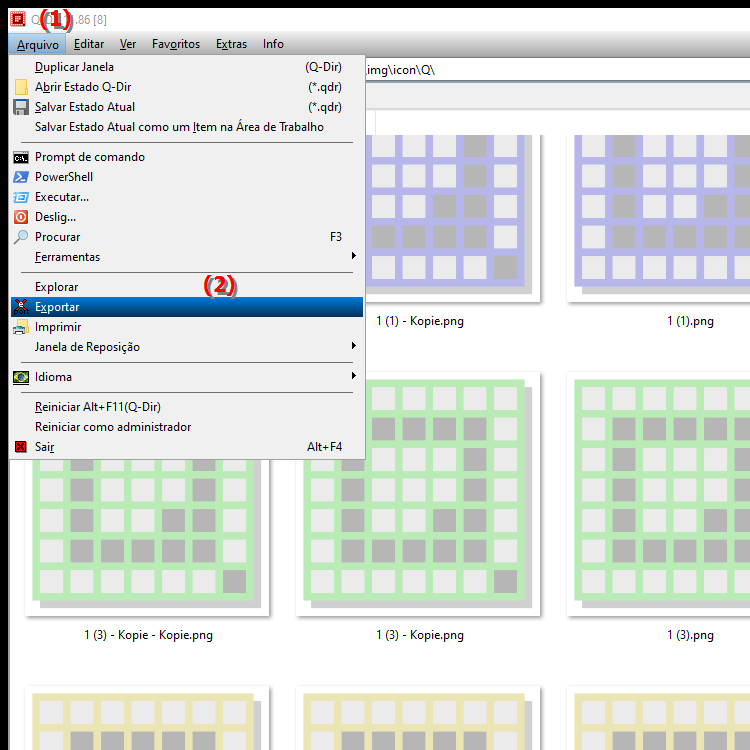Image resolution: width=750 pixels, height=750 pixels.
Task: Choose Sair to exit
Action: pyautogui.click(x=187, y=447)
